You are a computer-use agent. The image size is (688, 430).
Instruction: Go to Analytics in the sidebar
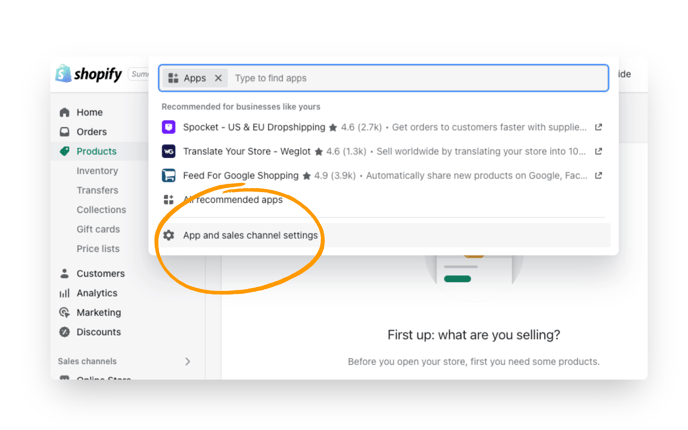click(x=96, y=293)
